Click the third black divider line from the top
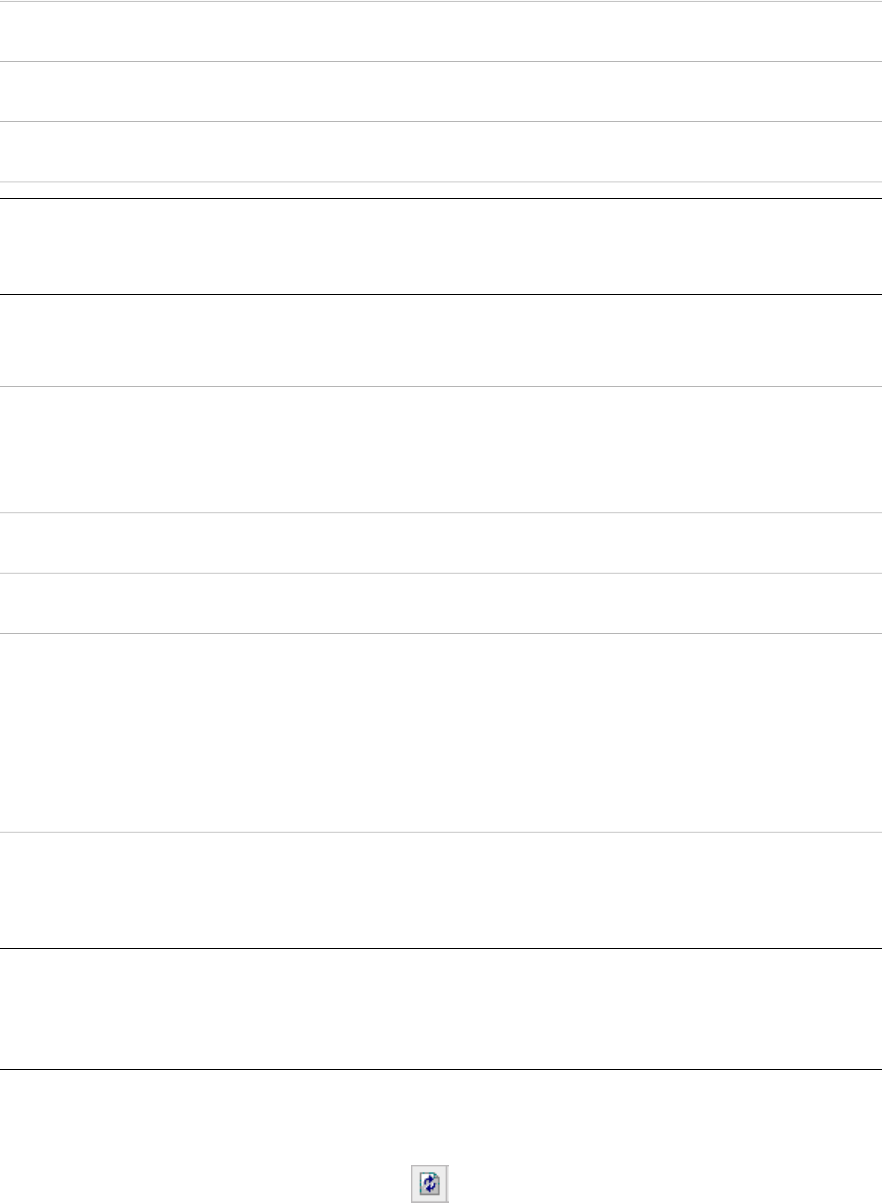 pyautogui.click(x=440, y=949)
